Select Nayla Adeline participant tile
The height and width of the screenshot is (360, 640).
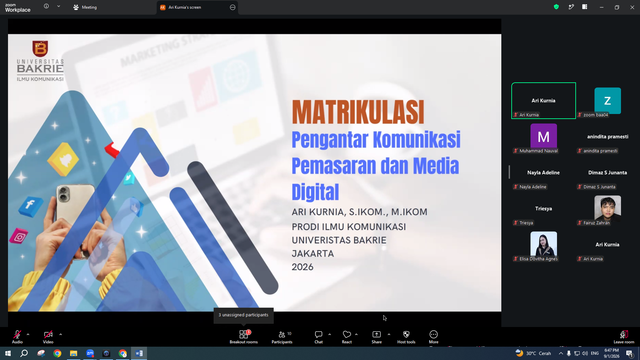point(543,173)
